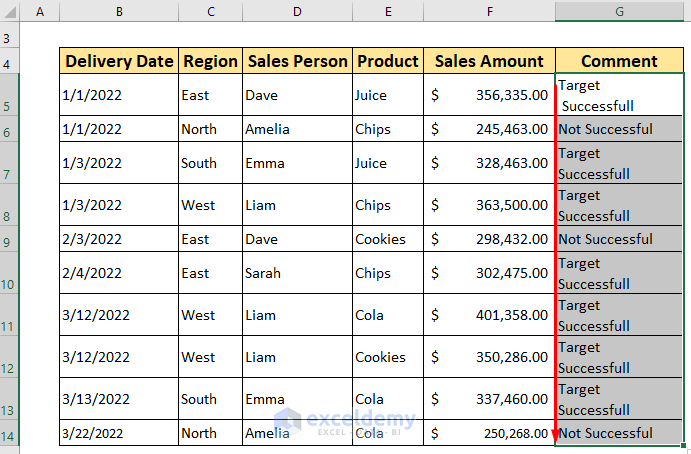Select the Sales Person header cell

pyautogui.click(x=296, y=61)
